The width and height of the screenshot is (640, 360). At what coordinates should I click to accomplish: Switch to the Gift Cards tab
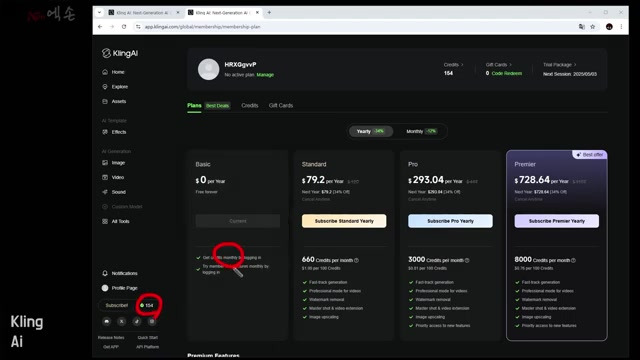pos(281,105)
